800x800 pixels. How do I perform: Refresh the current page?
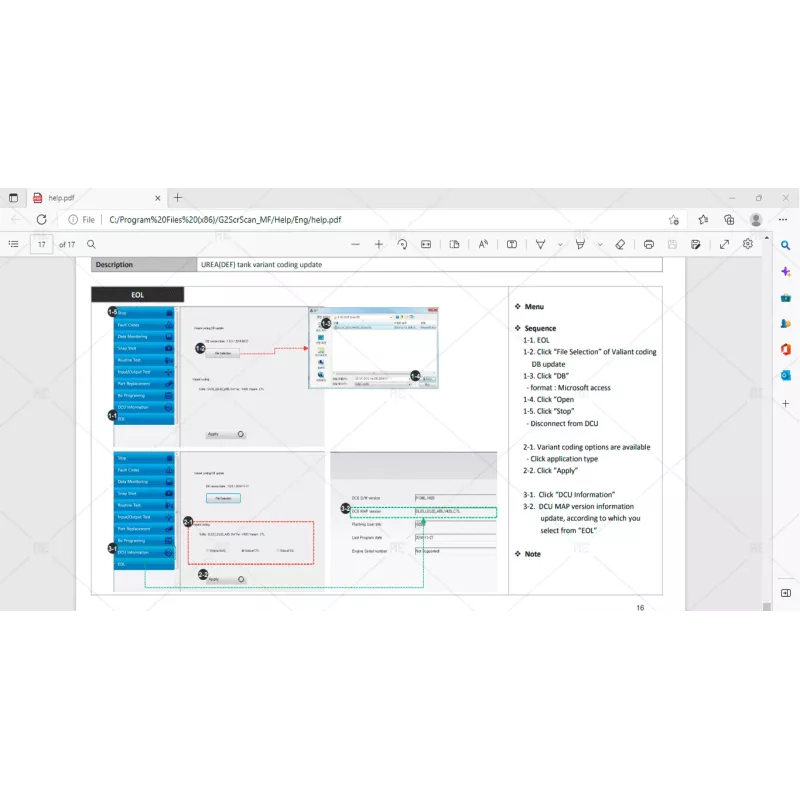pos(41,220)
